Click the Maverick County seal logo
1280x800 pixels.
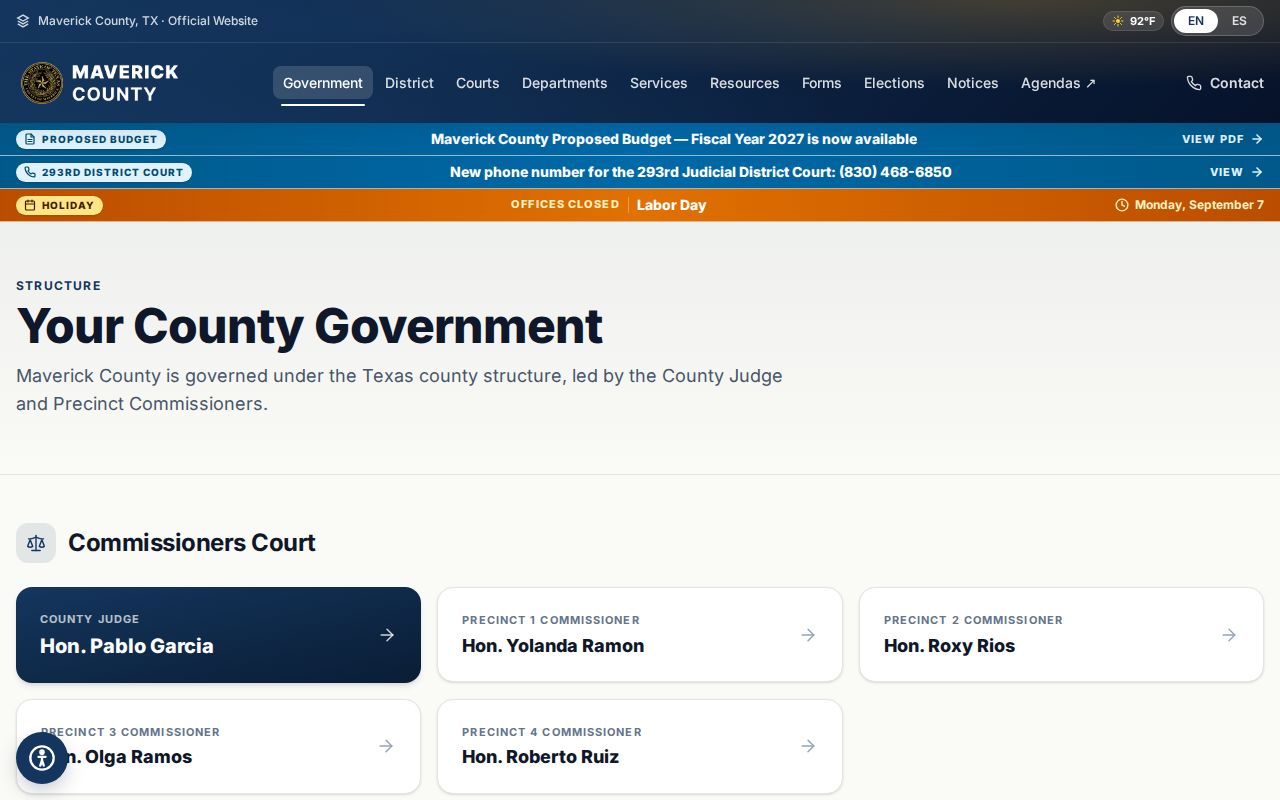coord(42,83)
